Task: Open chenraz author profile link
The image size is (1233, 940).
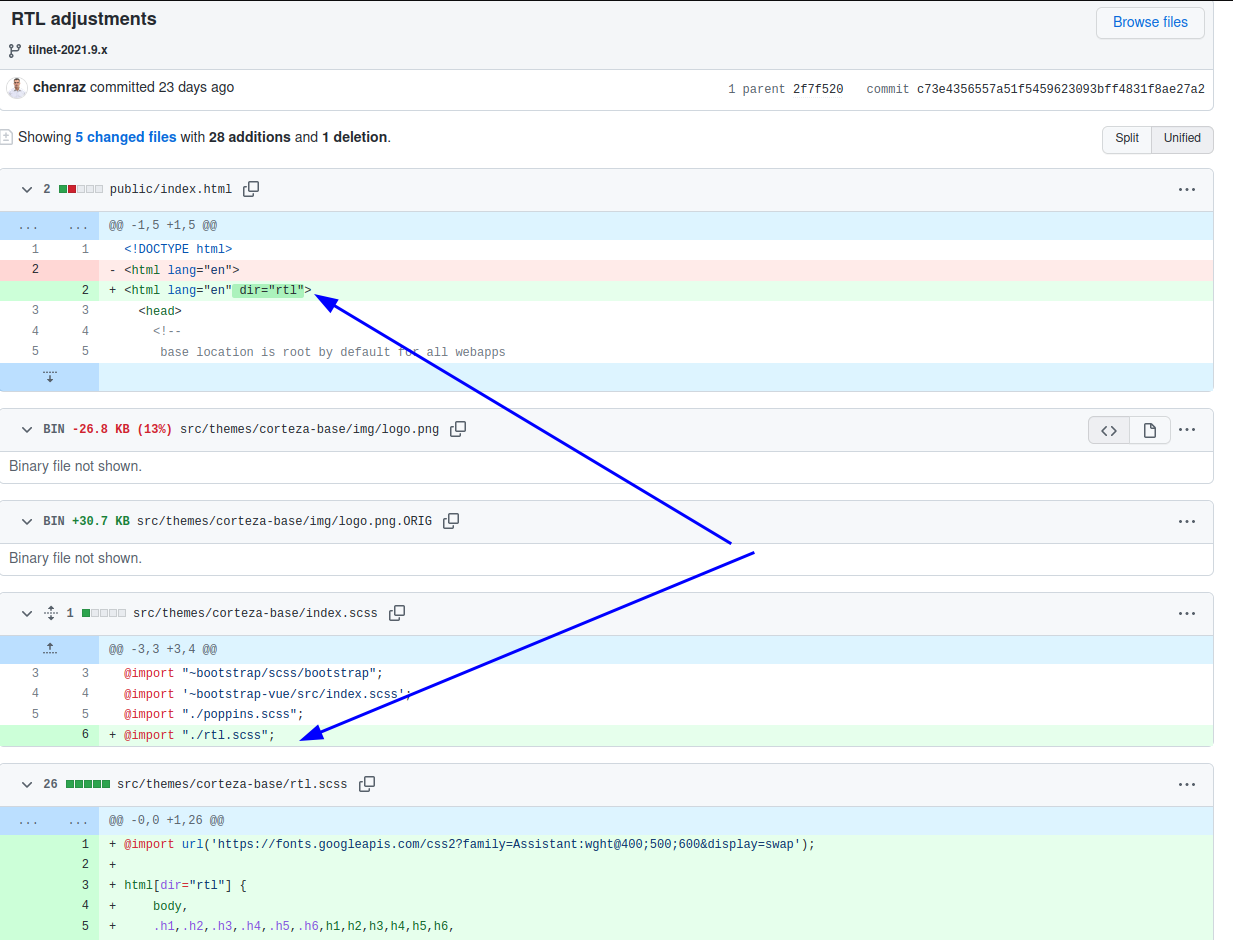Action: point(59,87)
